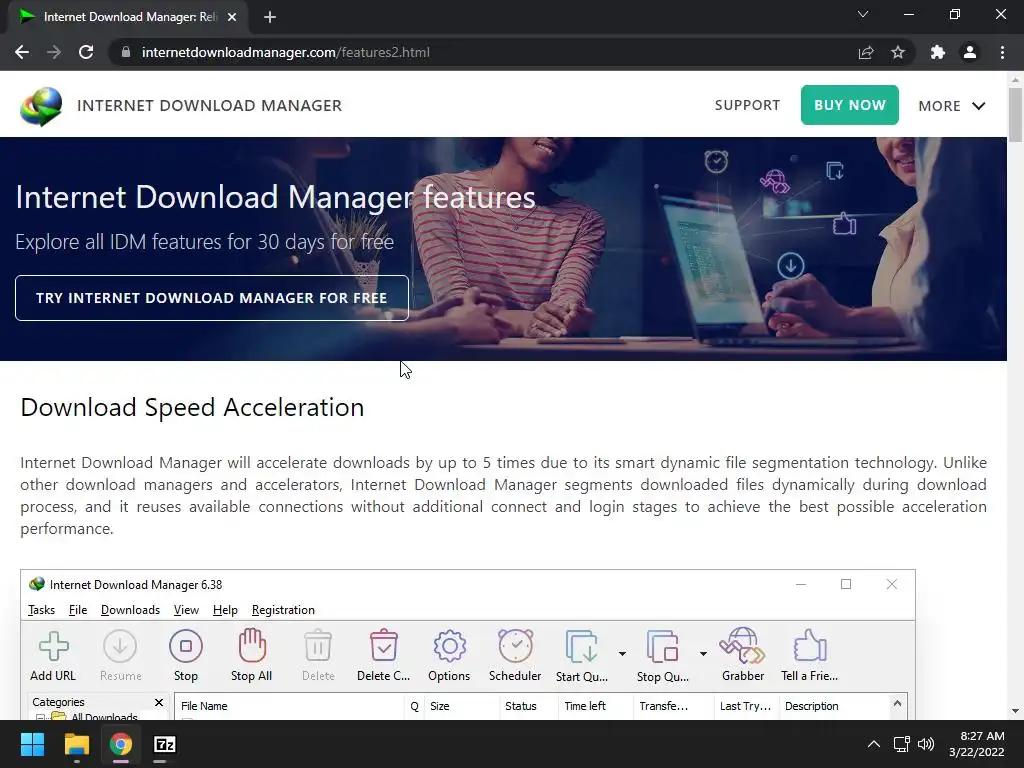Open the SUPPORT link
Image resolution: width=1024 pixels, height=768 pixels.
coord(747,106)
